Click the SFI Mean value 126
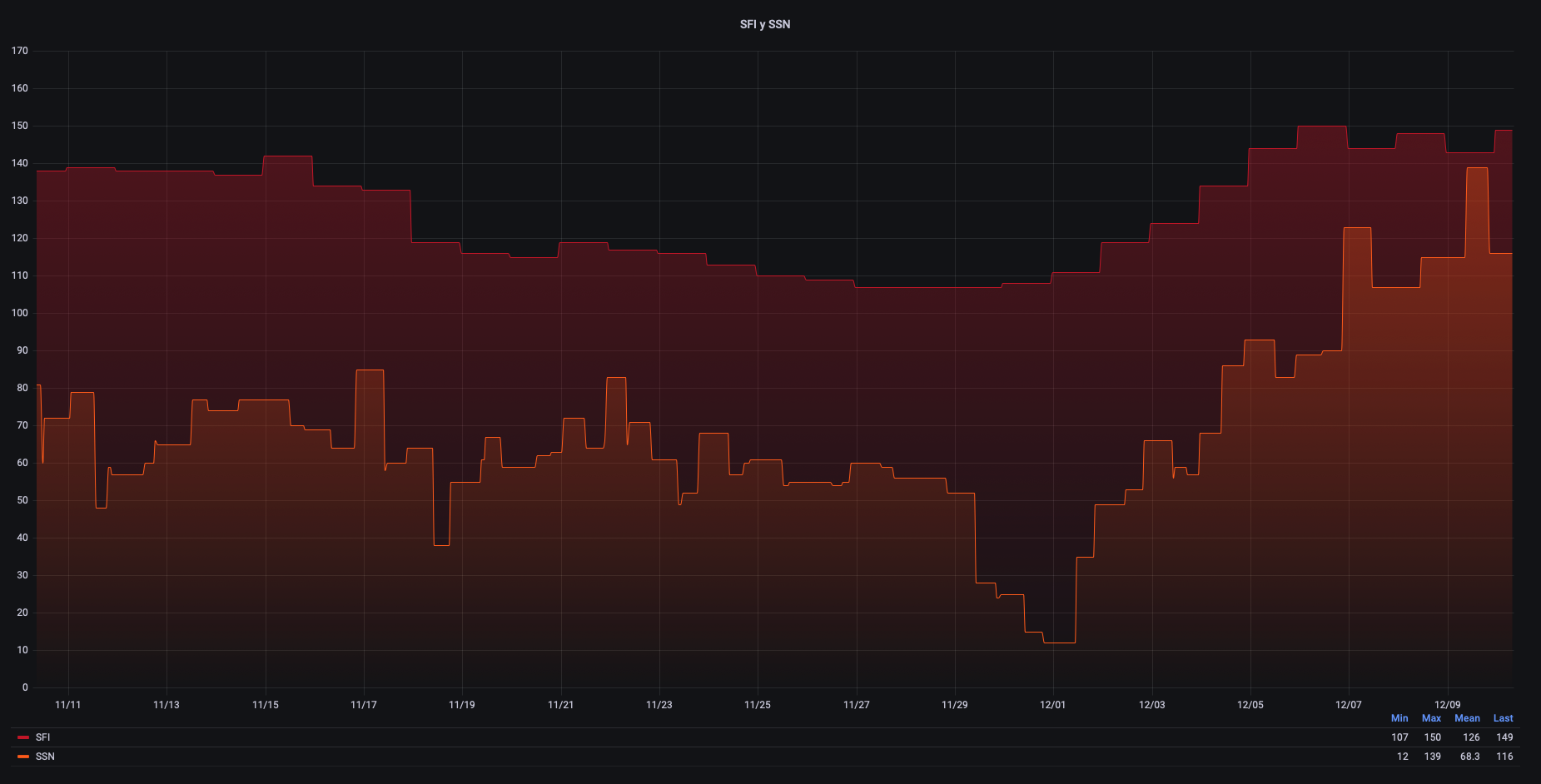Screen dimensions: 1541x784 pos(1471,737)
